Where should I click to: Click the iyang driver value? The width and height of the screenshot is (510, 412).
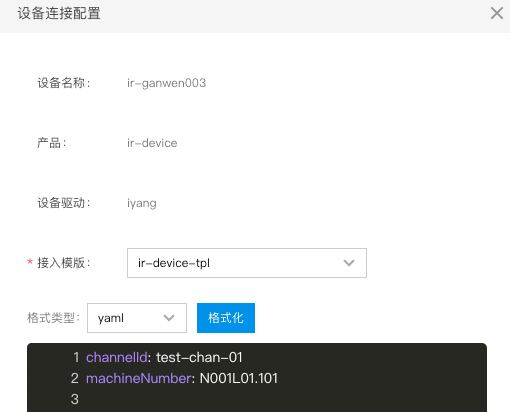point(142,203)
